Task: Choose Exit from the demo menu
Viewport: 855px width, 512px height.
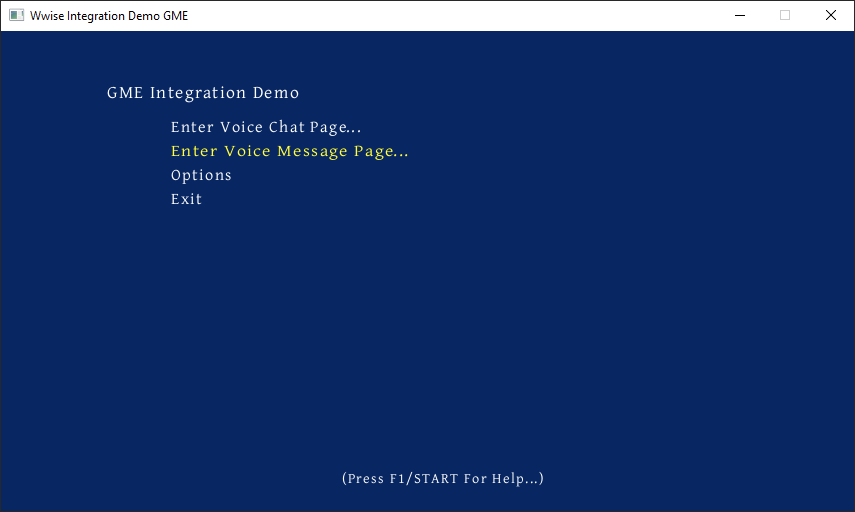Action: pos(186,199)
